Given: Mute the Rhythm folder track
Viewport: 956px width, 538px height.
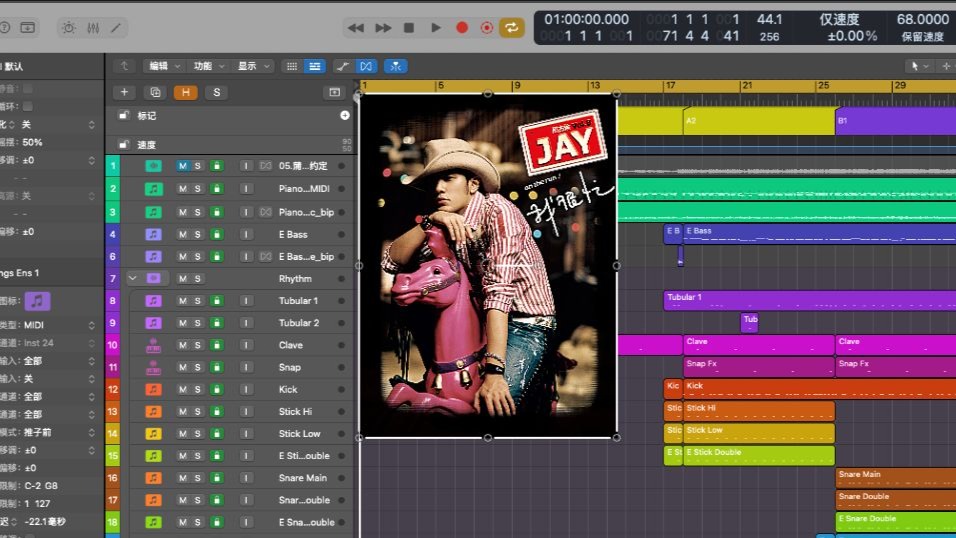Looking at the screenshot, I should point(182,279).
